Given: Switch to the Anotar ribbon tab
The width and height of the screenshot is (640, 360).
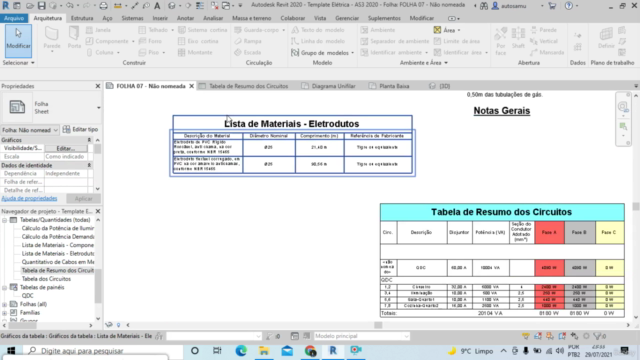Looking at the screenshot, I should click(x=185, y=18).
